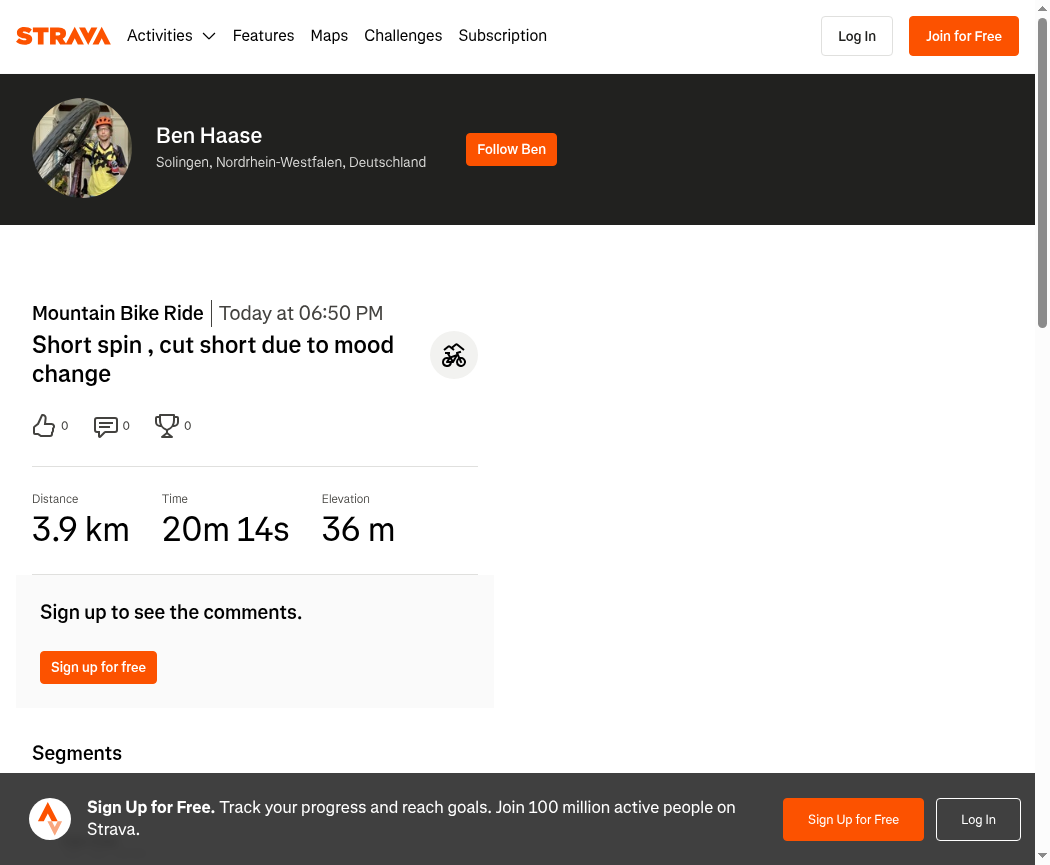Click the mountain bike activity type icon
Image resolution: width=1050 pixels, height=865 pixels.
tap(453, 355)
